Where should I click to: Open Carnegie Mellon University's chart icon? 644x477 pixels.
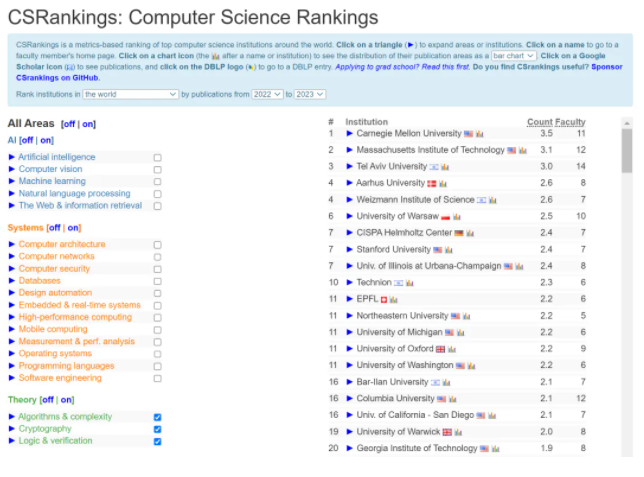(480, 134)
